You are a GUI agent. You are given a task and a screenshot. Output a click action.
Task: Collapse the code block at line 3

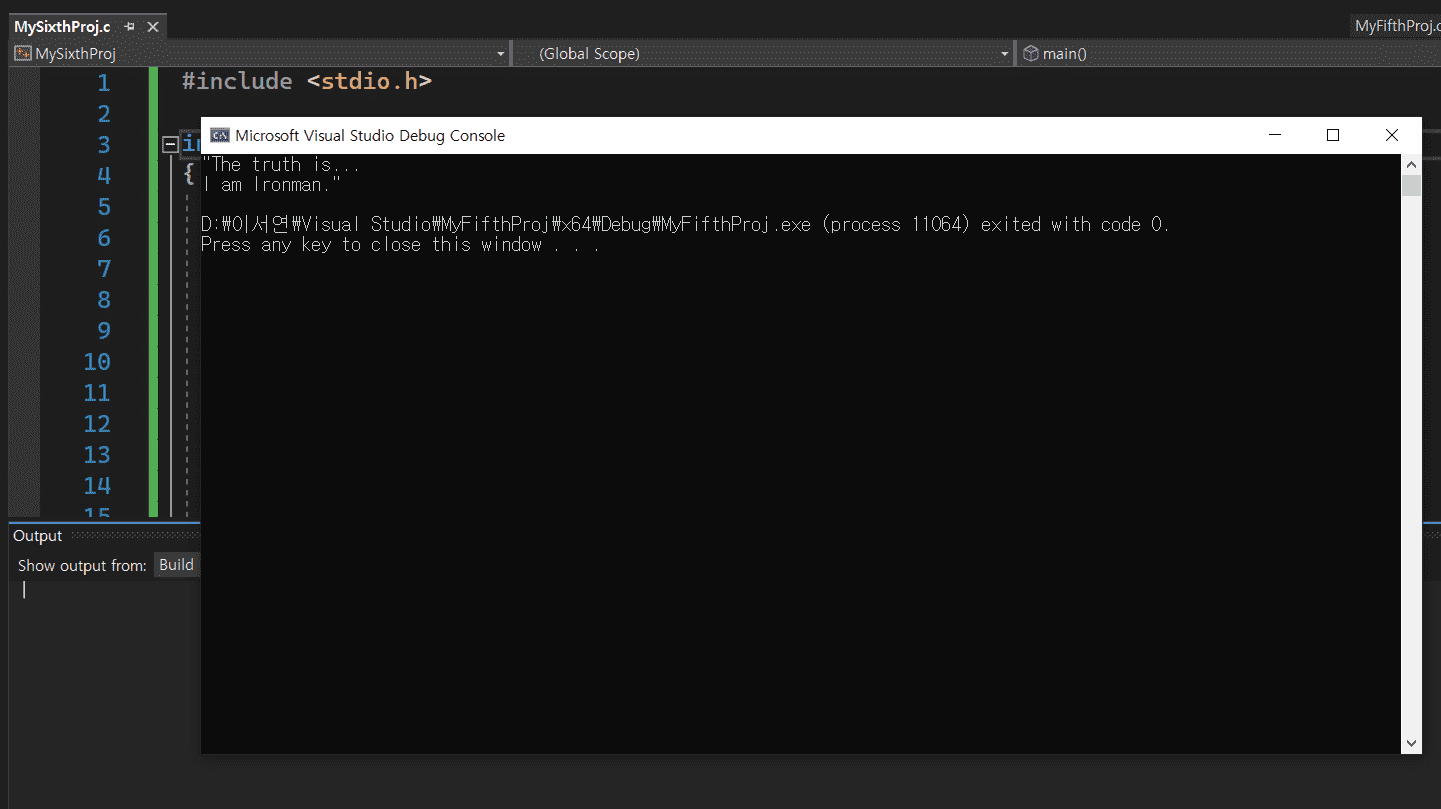pos(171,145)
